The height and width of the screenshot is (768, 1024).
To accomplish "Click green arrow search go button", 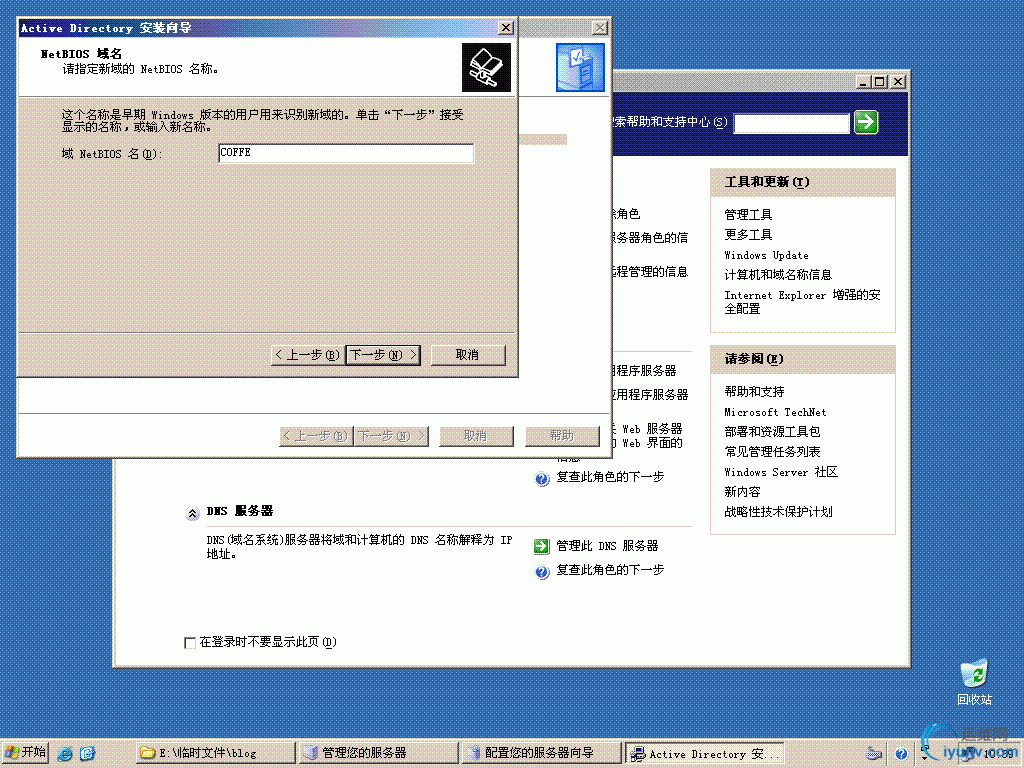I will pyautogui.click(x=866, y=122).
